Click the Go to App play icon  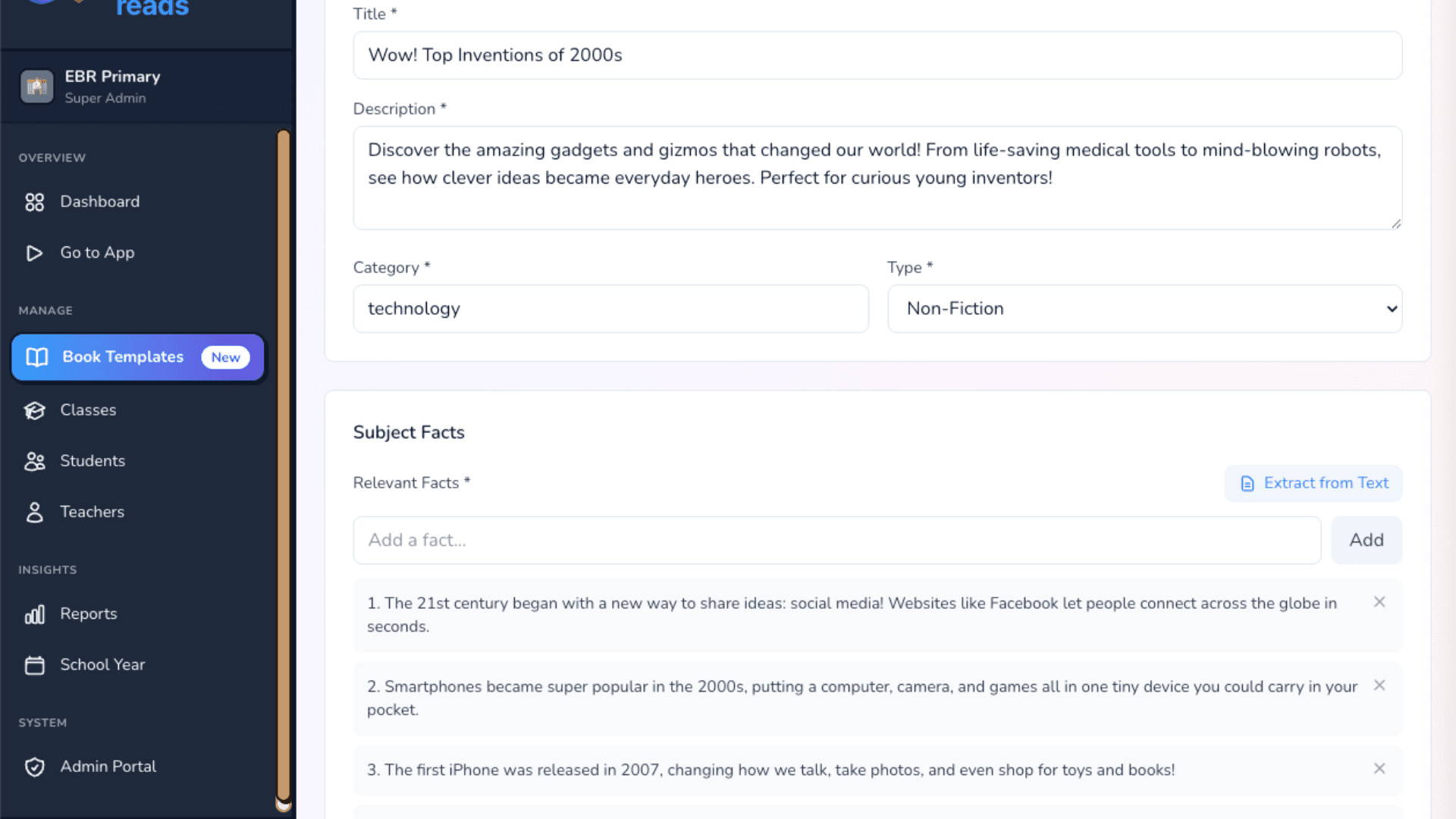[35, 253]
